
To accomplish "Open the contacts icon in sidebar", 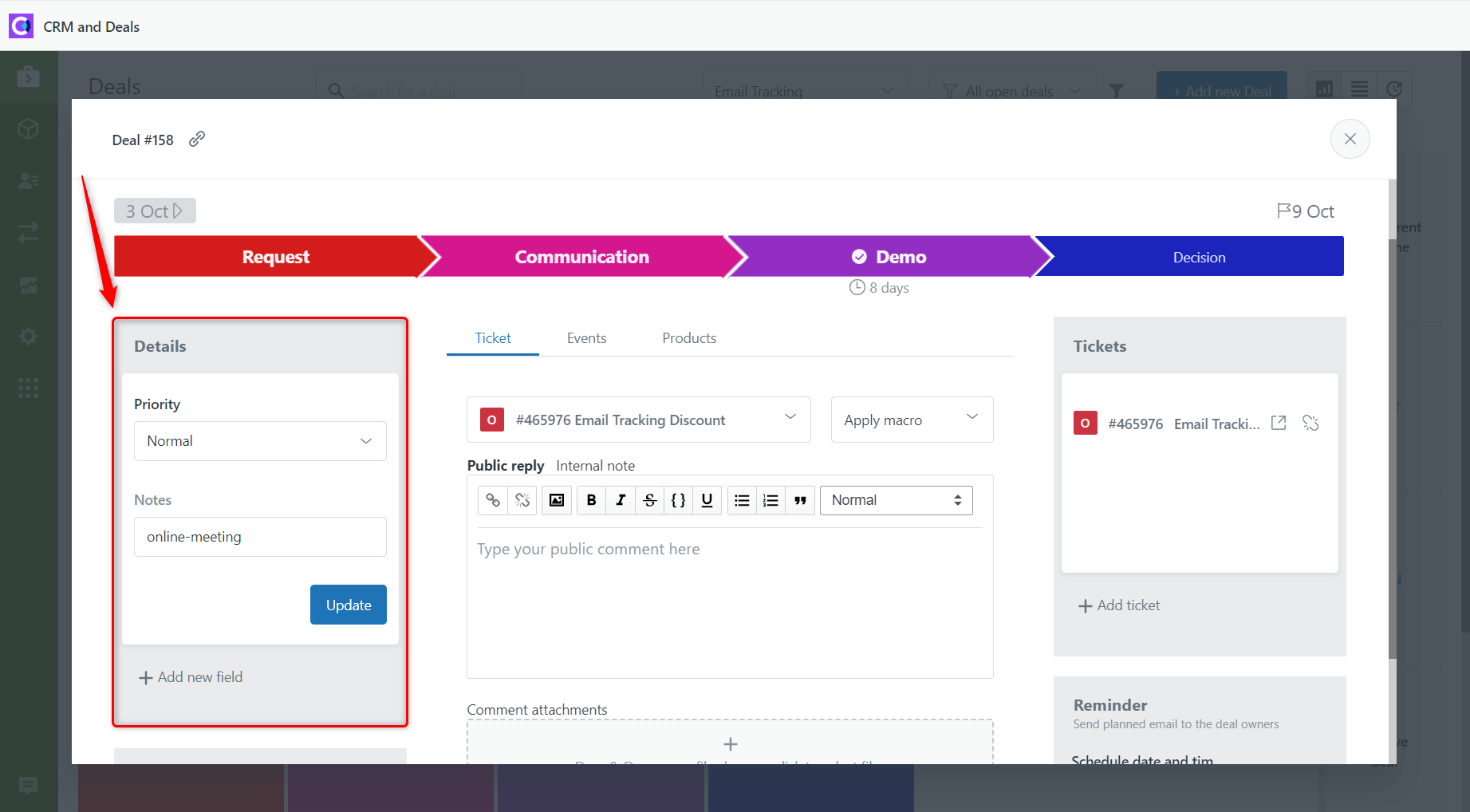I will click(x=28, y=180).
